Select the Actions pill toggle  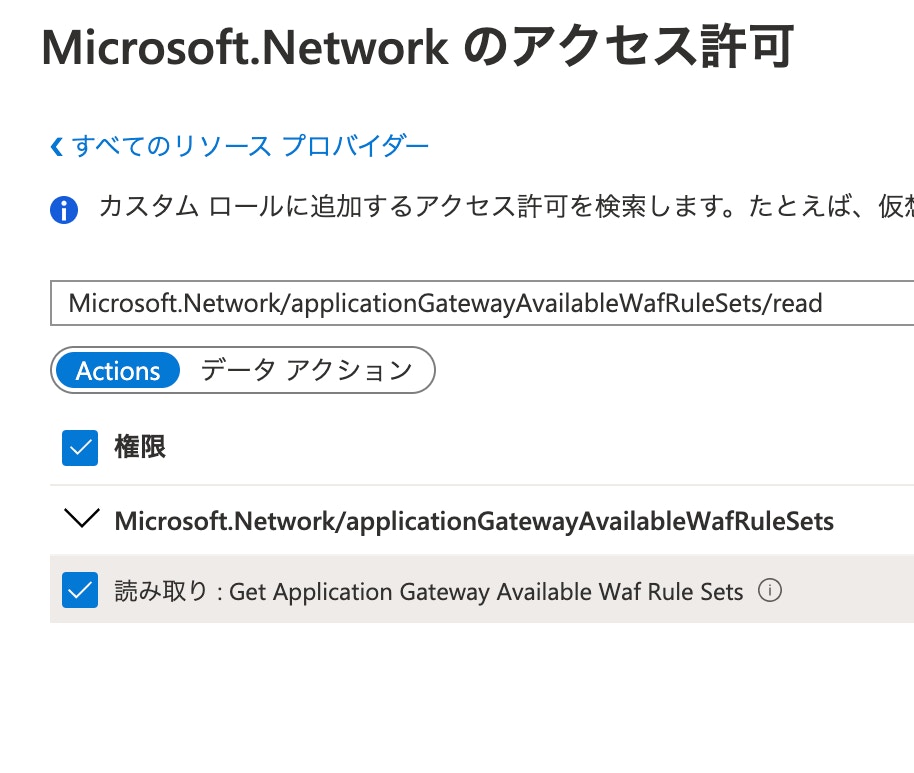[118, 371]
